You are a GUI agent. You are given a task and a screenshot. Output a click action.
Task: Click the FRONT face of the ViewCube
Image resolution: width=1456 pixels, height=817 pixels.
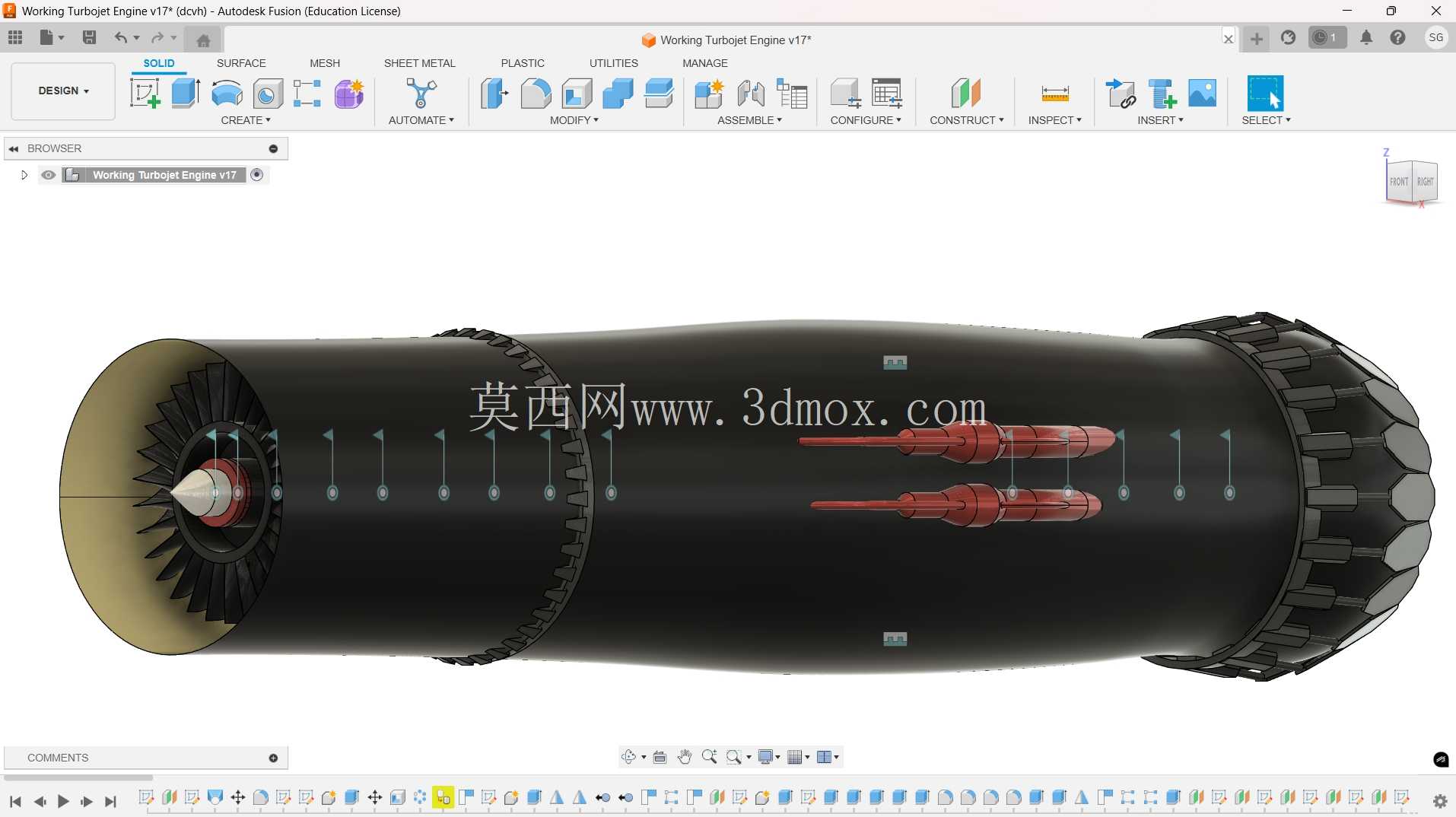tap(1398, 182)
